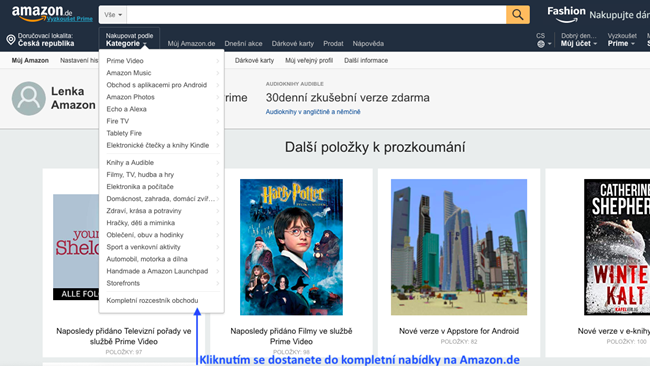Image resolution: width=650 pixels, height=366 pixels.
Task: Toggle the Nakupovat podle Kategorie dropdown
Action: 129,40
